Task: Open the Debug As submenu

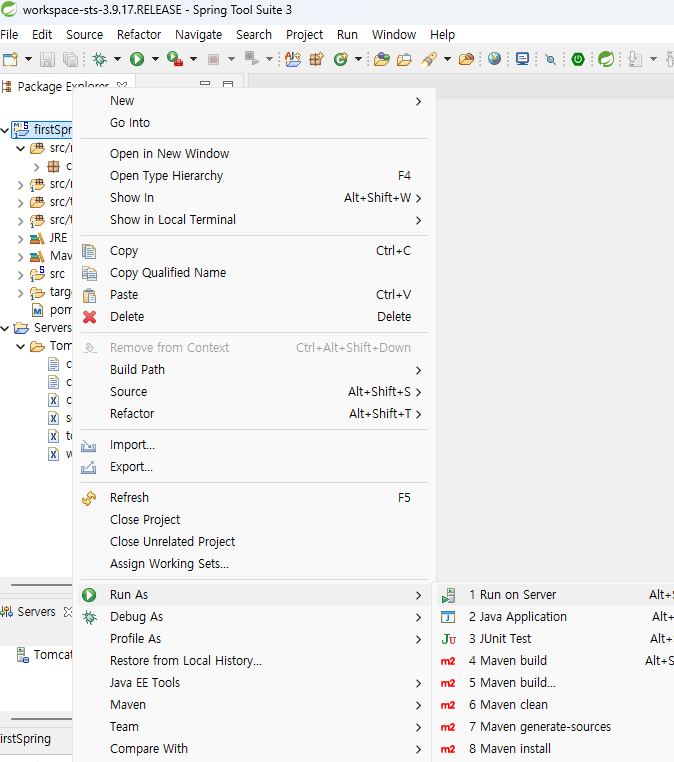Action: tap(254, 617)
